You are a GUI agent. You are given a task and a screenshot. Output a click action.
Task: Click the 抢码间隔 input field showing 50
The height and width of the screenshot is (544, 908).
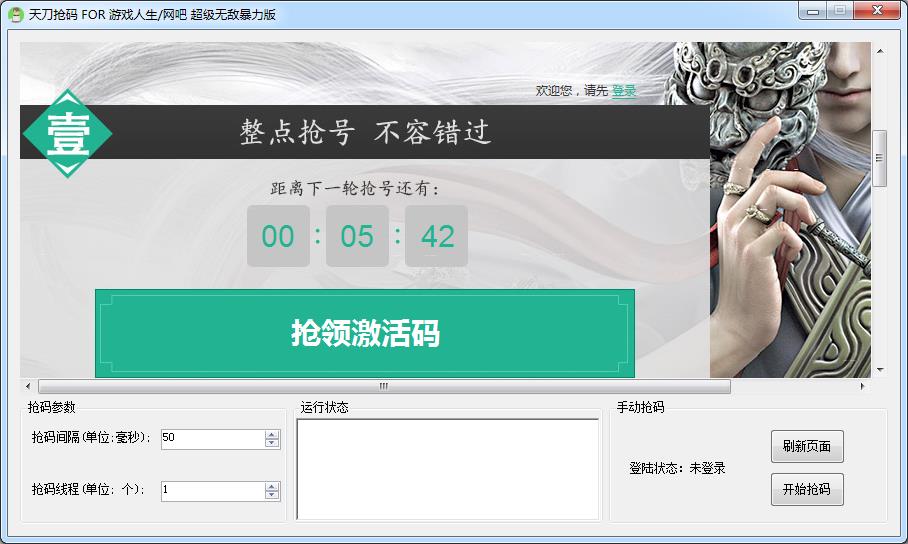click(x=212, y=439)
